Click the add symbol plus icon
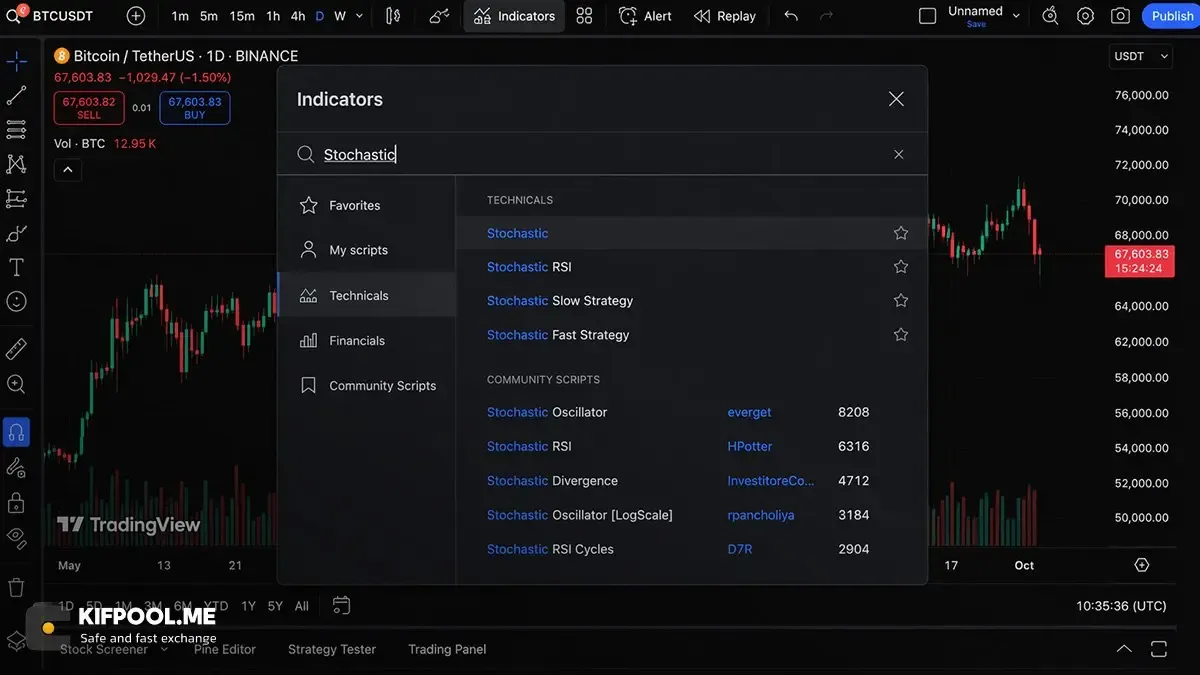 [136, 16]
